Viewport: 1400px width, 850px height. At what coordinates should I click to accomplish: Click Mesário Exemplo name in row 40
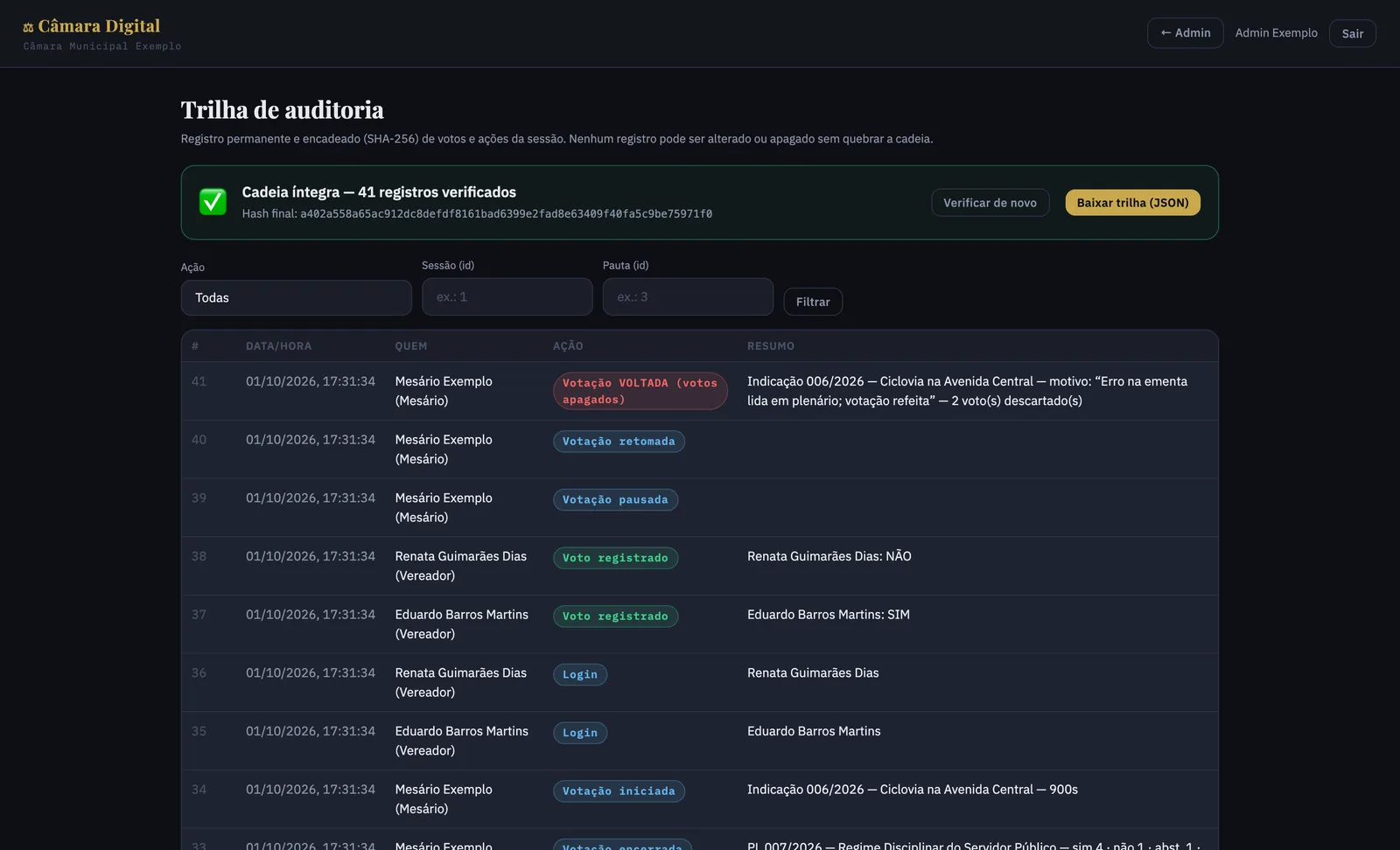444,440
